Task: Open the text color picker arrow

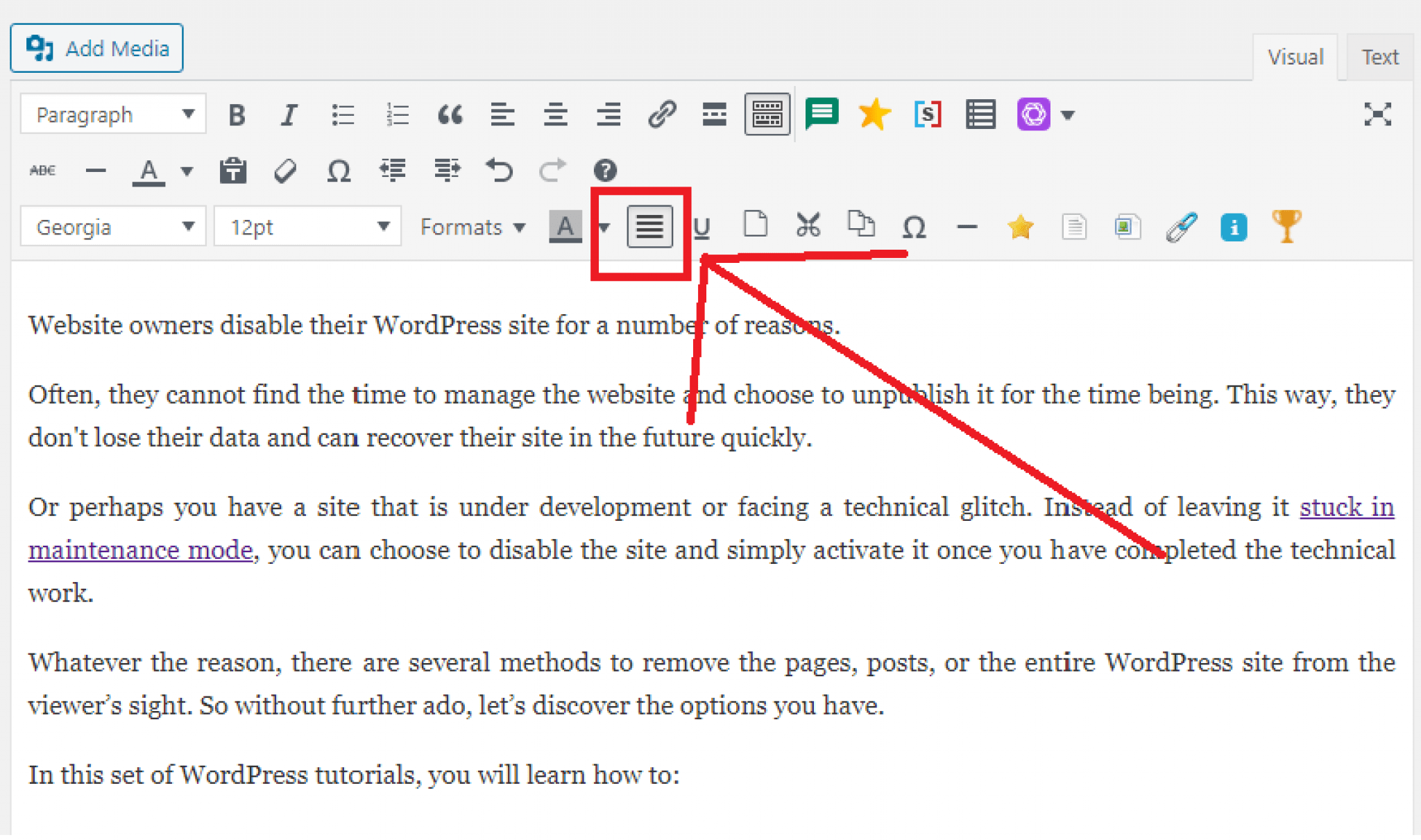Action: pos(187,171)
